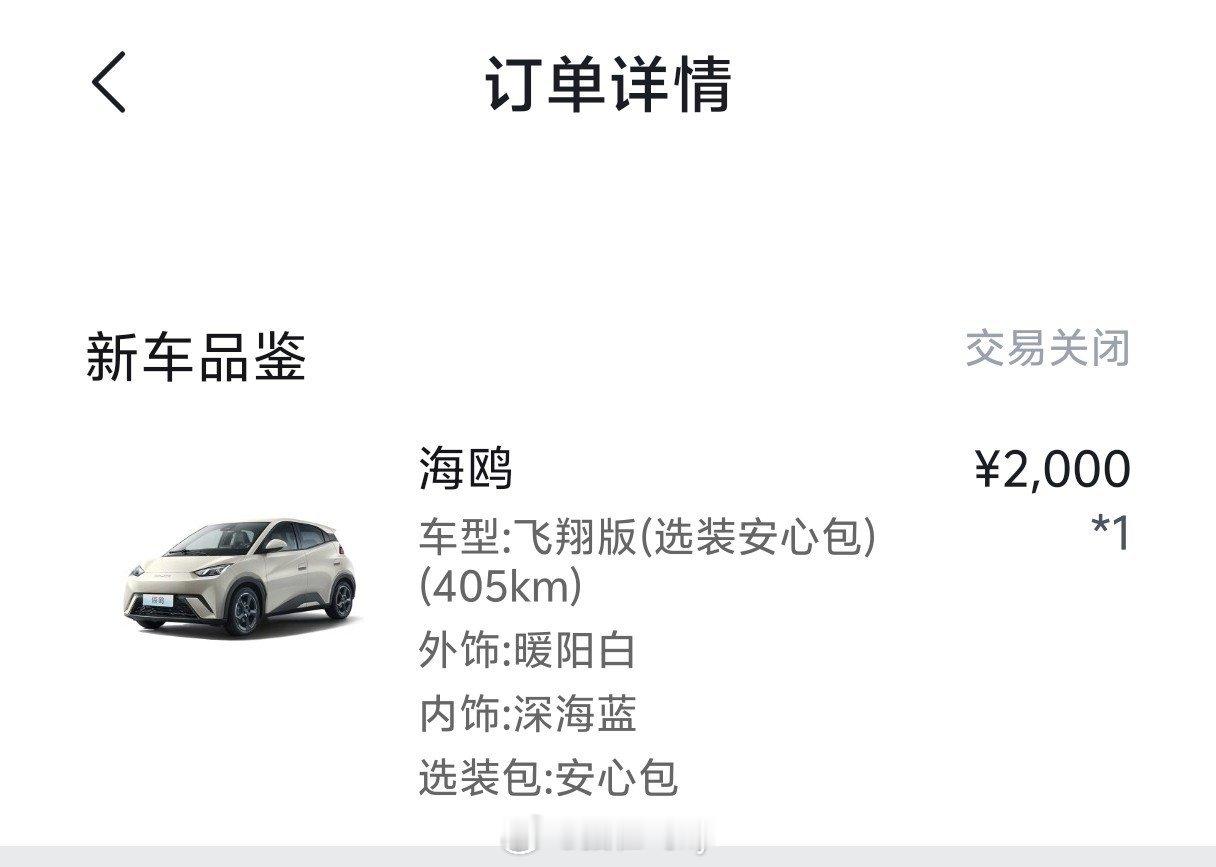Select the 内饰:深海蓝 interior color line
The width and height of the screenshot is (1216, 867).
(x=527, y=715)
